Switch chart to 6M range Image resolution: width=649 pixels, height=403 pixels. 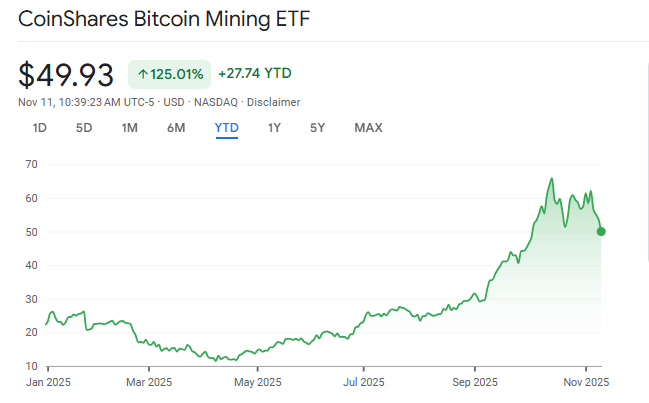[176, 128]
